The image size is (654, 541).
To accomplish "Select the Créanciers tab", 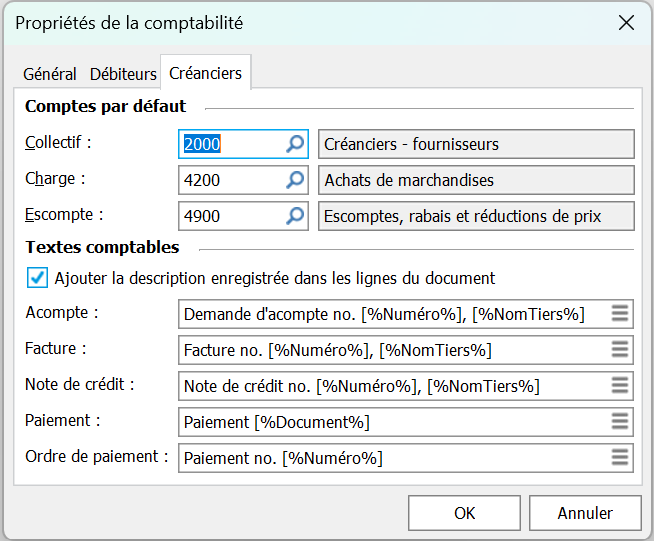I will point(205,73).
